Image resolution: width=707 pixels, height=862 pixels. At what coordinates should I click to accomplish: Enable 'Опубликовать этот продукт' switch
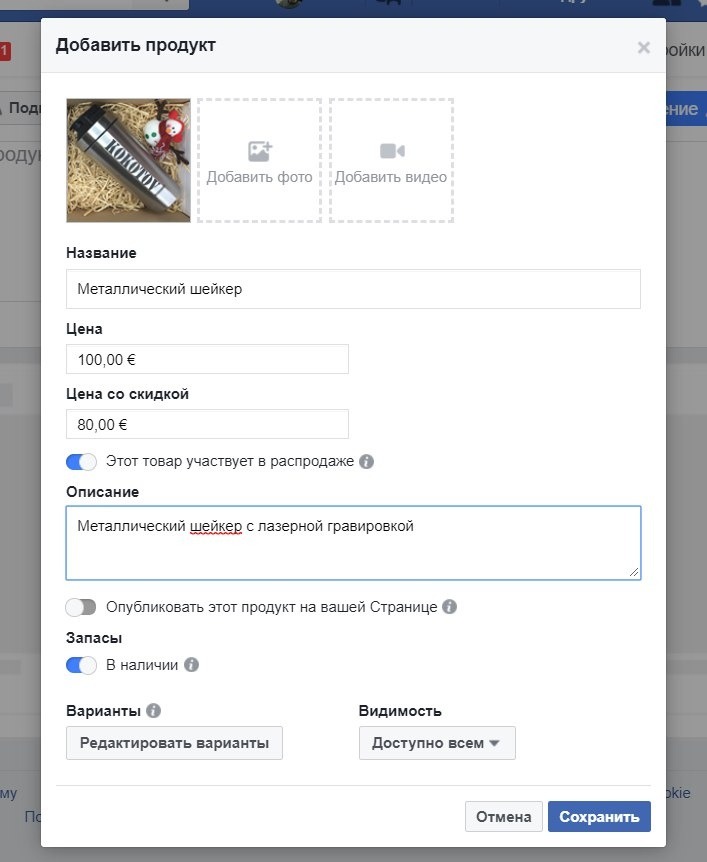click(x=81, y=607)
